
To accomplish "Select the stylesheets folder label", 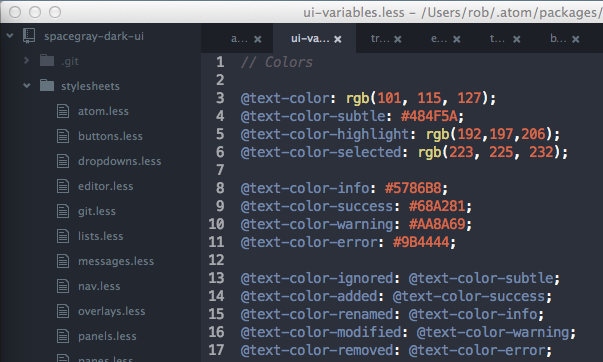I will click(90, 86).
